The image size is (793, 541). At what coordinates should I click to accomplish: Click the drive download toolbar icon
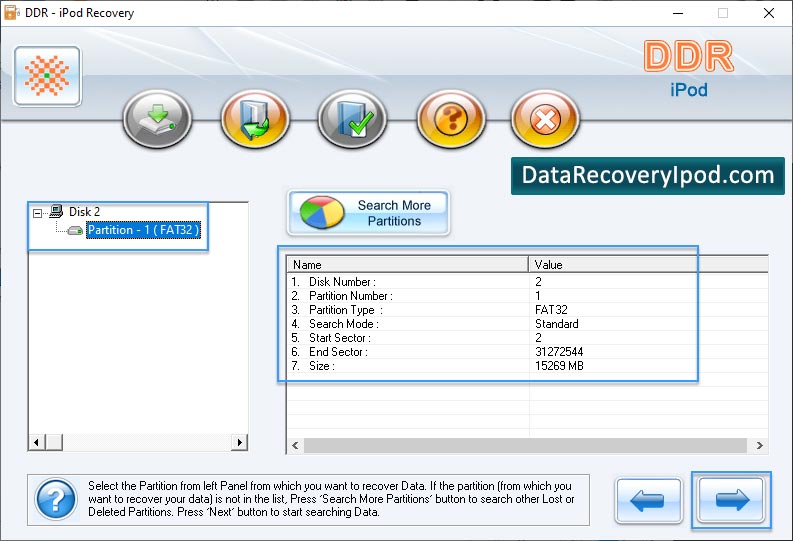point(157,119)
